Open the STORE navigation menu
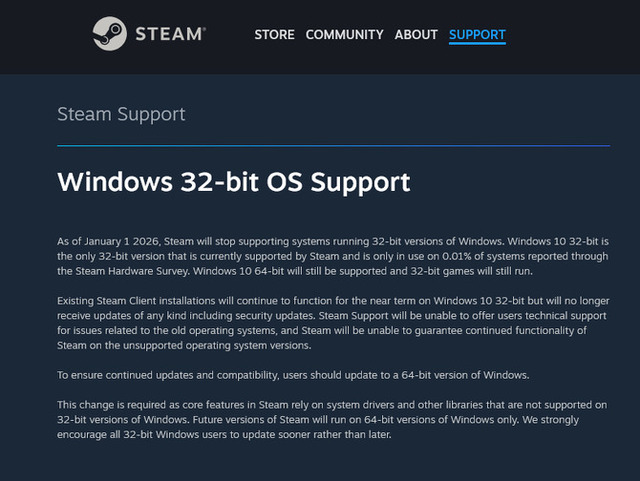 274,35
